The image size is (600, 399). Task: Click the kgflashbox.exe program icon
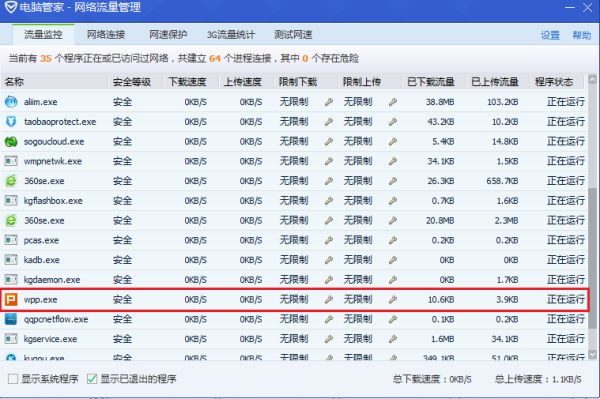click(11, 200)
